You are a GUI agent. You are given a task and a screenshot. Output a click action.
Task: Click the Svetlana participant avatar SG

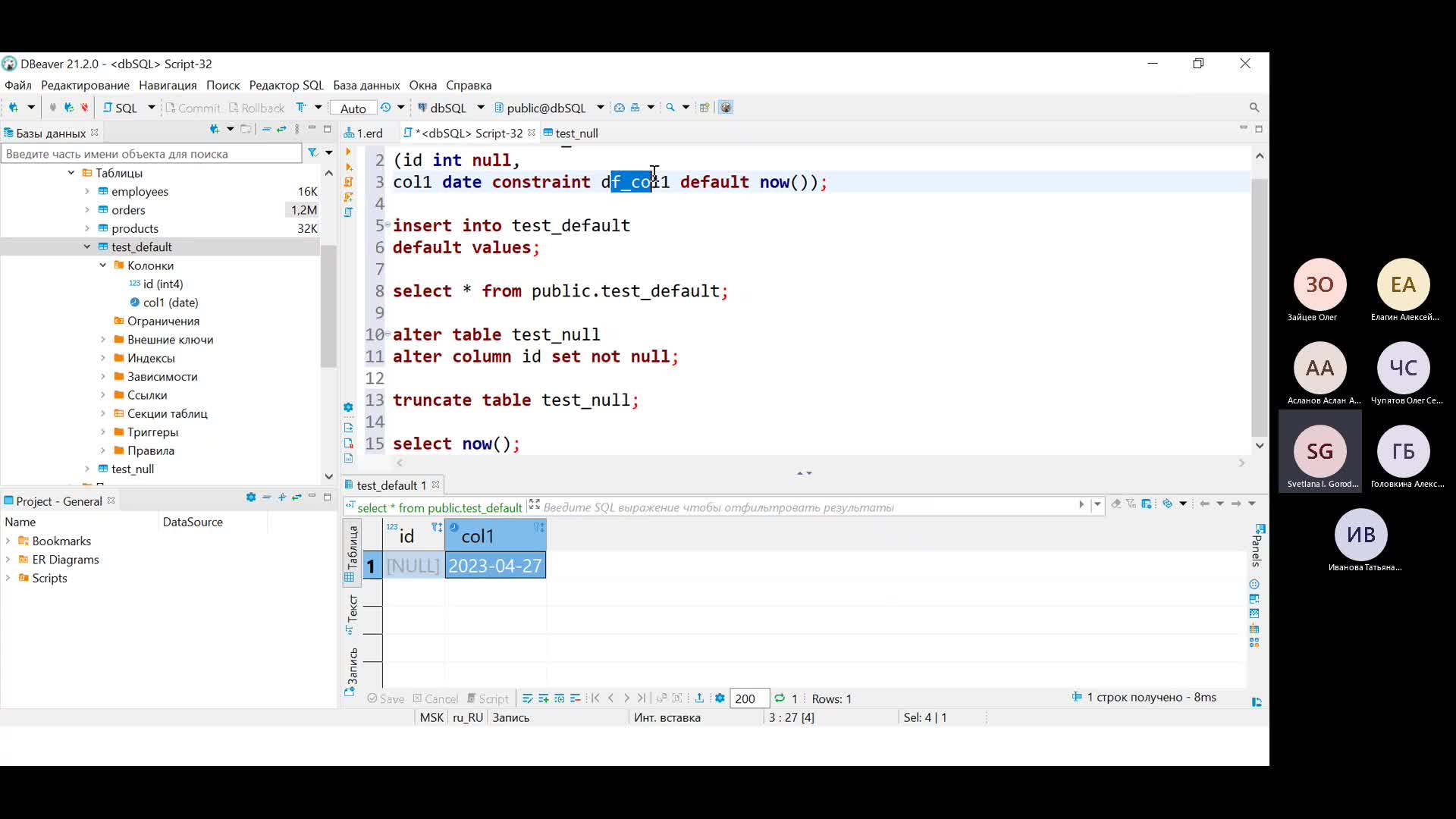pos(1319,451)
